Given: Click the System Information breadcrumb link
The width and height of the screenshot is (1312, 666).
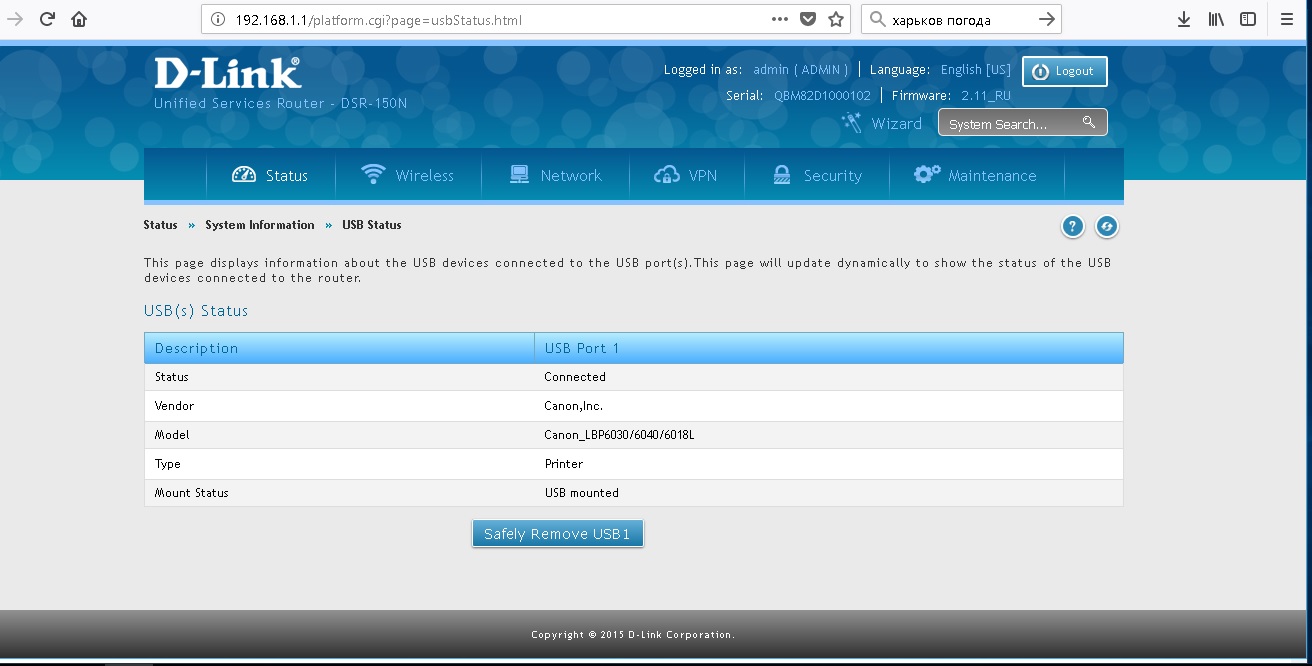Looking at the screenshot, I should pyautogui.click(x=260, y=225).
